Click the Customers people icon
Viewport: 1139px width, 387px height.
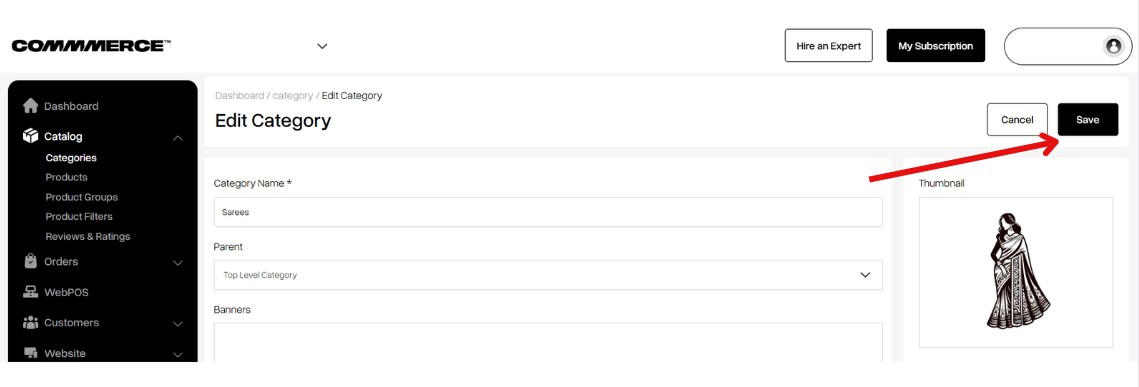pos(31,322)
